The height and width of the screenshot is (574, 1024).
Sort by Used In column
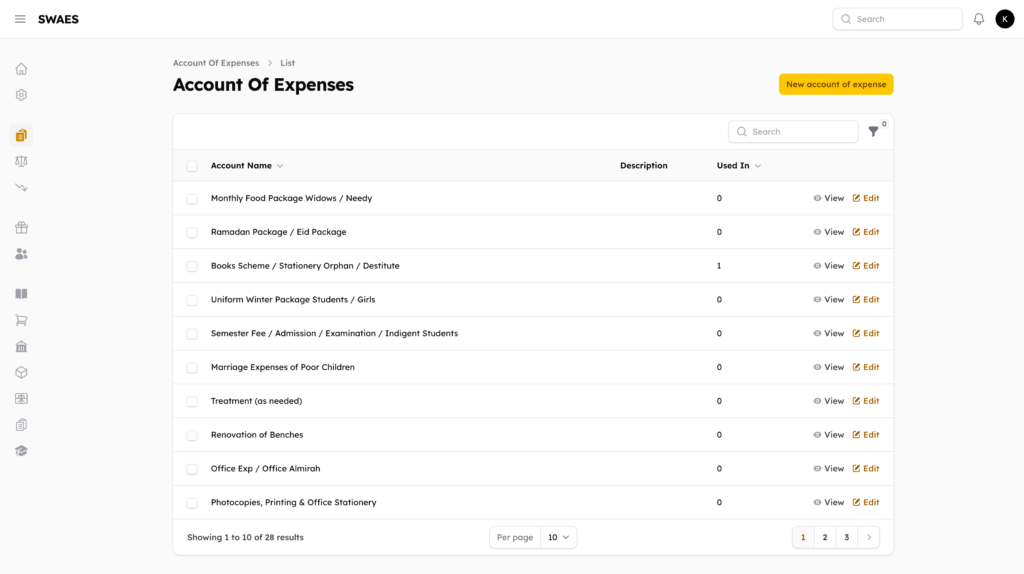tap(739, 166)
